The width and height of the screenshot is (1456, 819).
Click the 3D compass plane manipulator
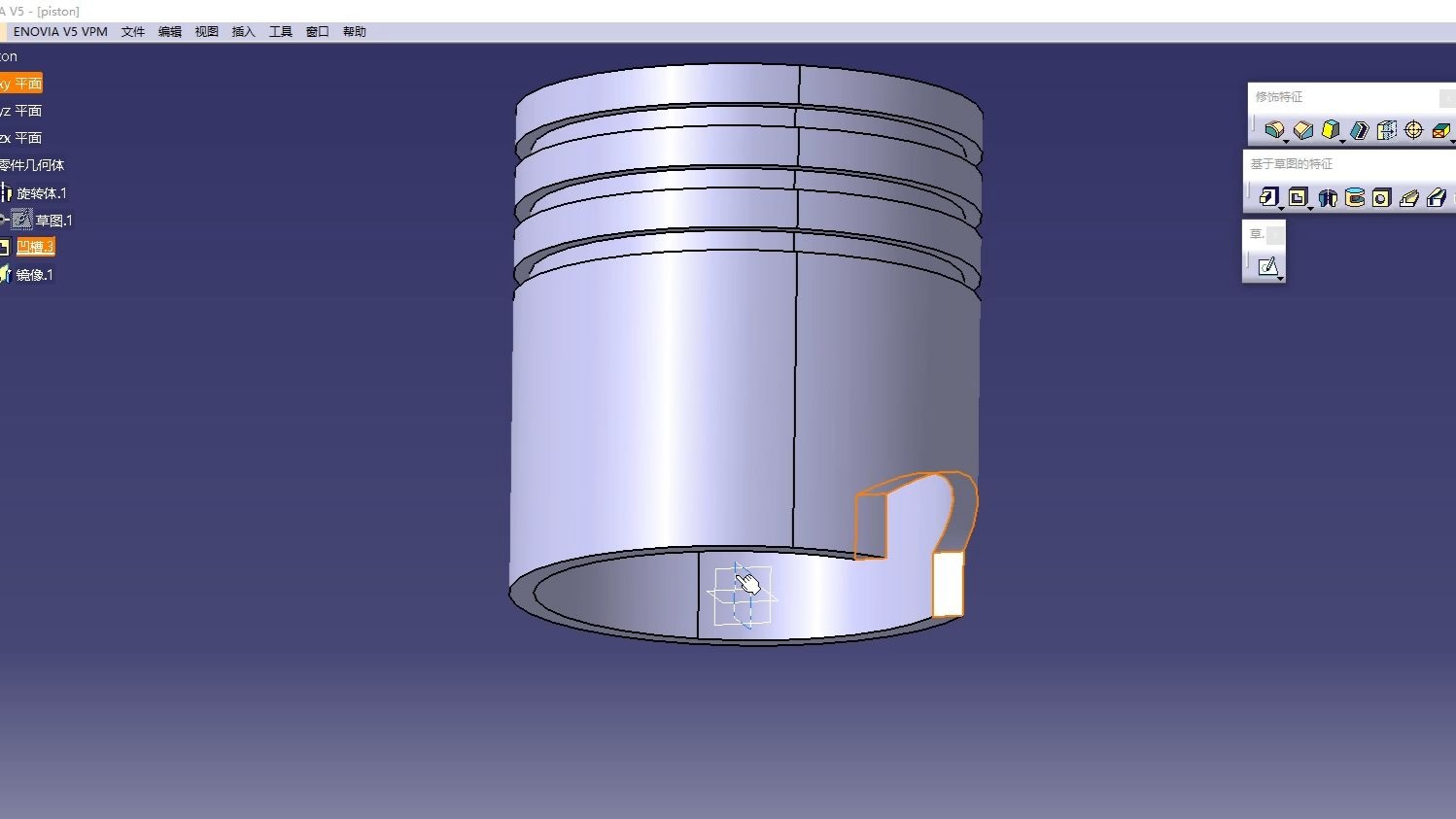click(743, 595)
